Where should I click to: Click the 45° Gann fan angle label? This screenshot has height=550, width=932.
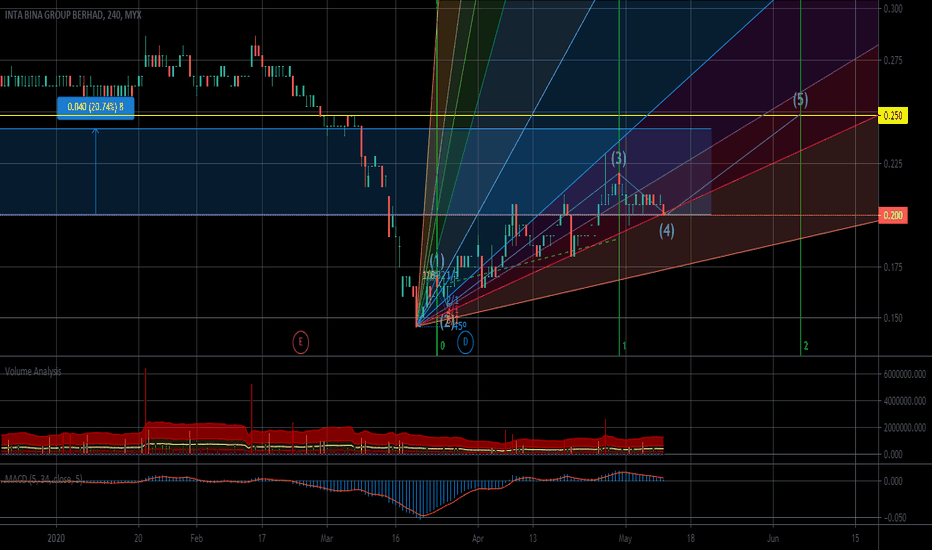(461, 326)
